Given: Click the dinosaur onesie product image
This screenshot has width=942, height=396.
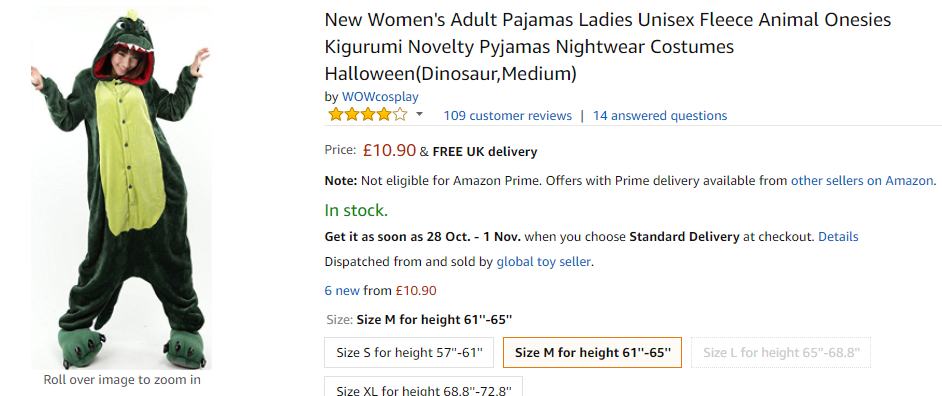Looking at the screenshot, I should (121, 187).
